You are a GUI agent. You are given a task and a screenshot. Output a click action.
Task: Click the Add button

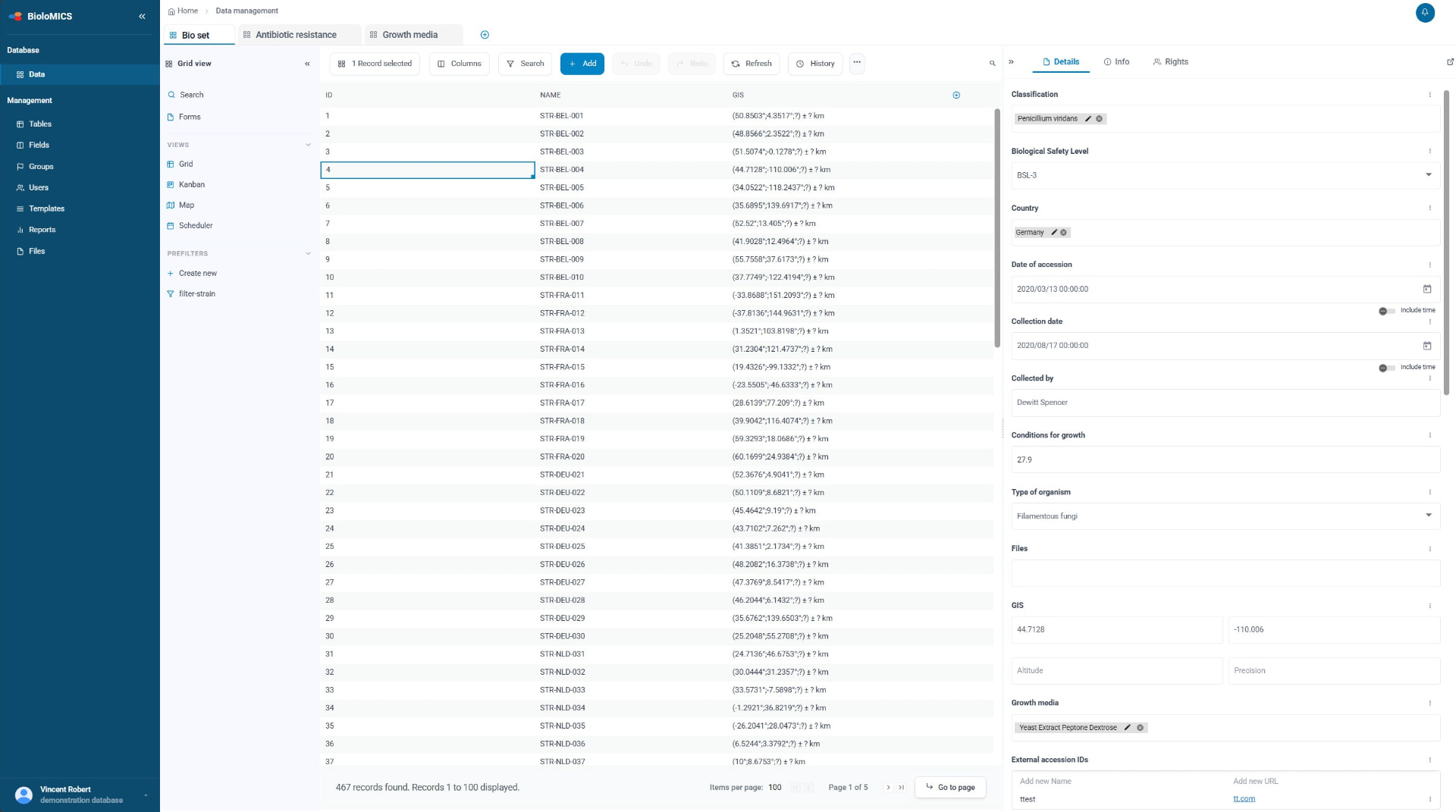pos(582,64)
